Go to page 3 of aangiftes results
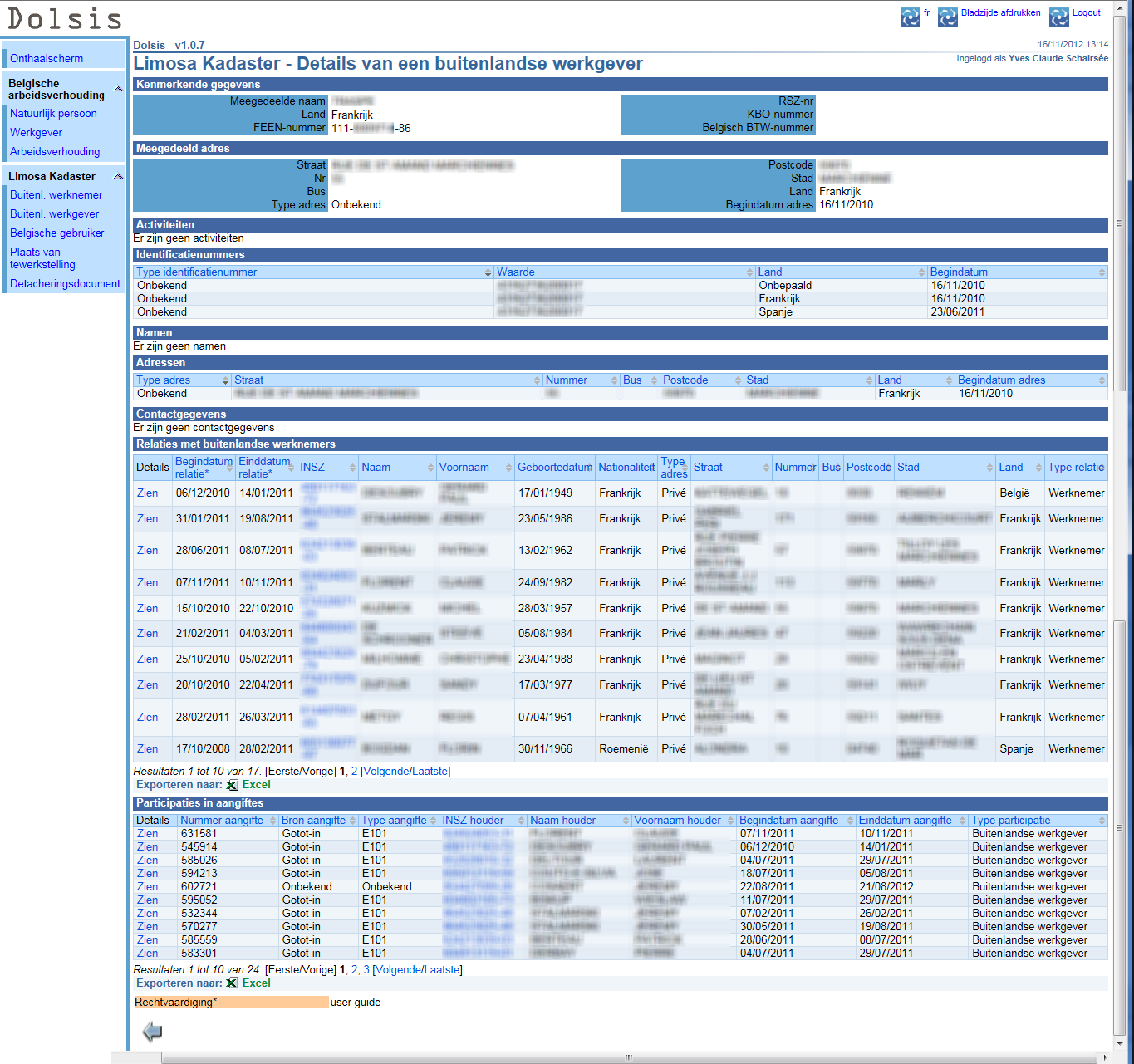The width and height of the screenshot is (1134, 1064). tap(366, 969)
